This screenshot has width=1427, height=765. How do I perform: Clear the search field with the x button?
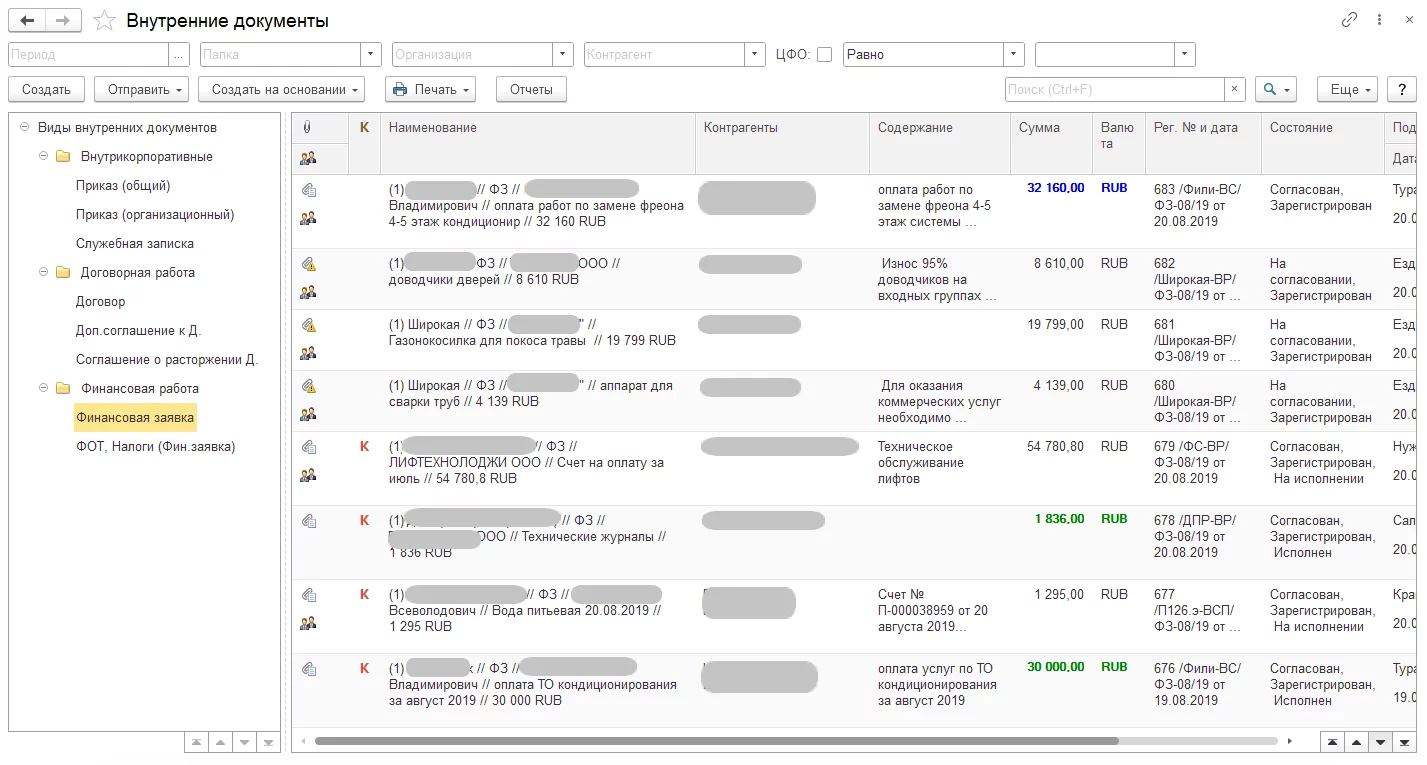(x=1235, y=89)
